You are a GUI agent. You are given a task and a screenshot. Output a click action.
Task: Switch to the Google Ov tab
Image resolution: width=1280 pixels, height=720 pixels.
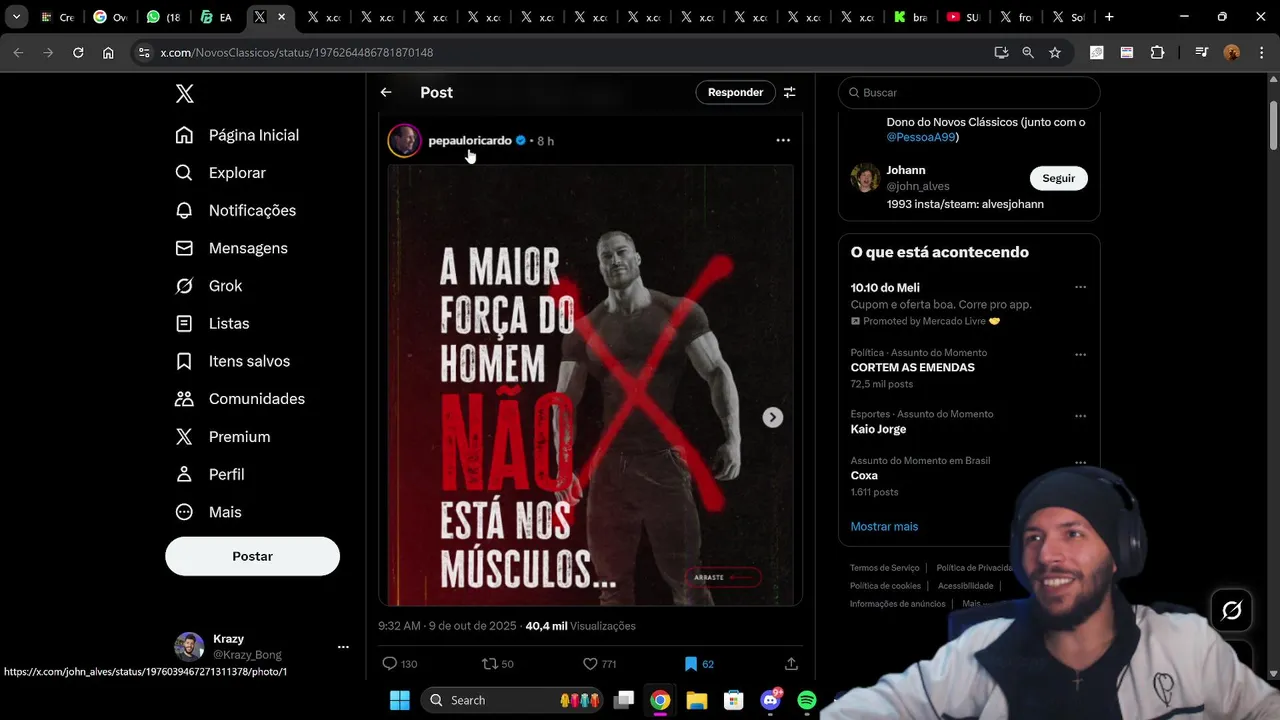point(109,17)
